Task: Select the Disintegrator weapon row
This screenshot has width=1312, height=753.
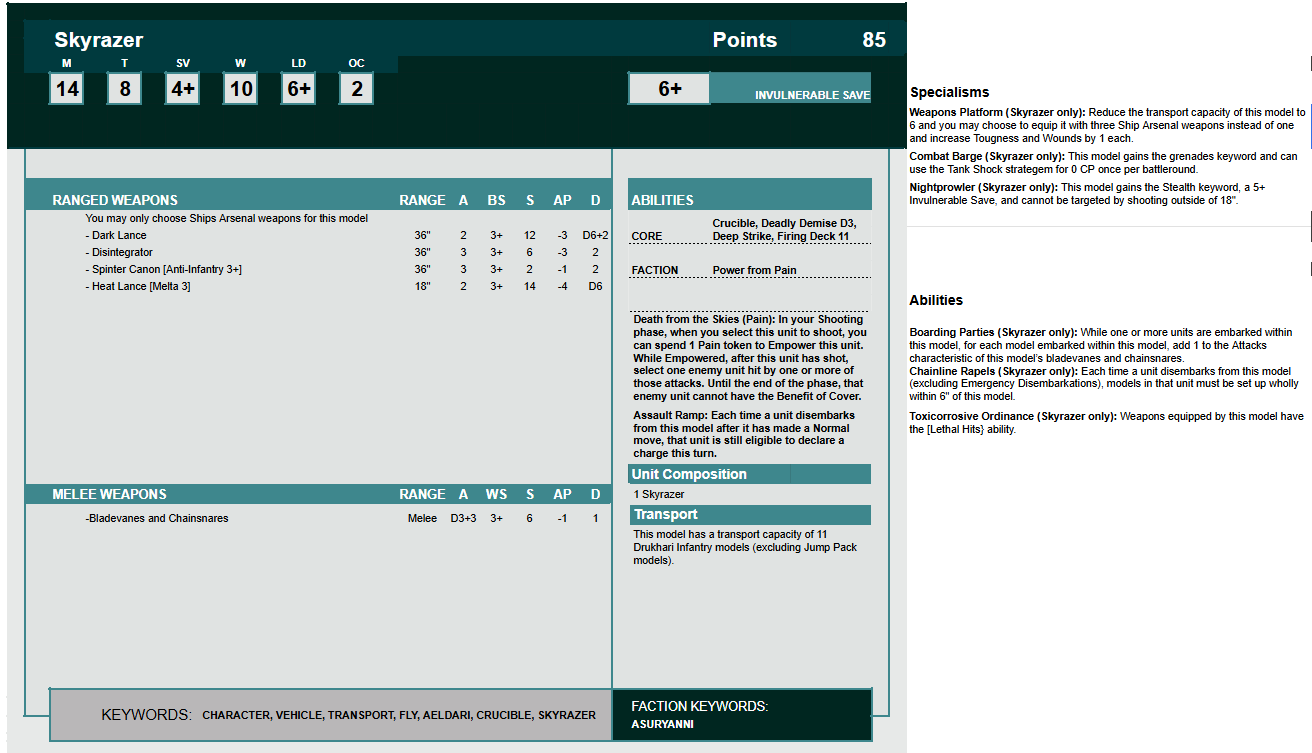Action: tap(347, 252)
